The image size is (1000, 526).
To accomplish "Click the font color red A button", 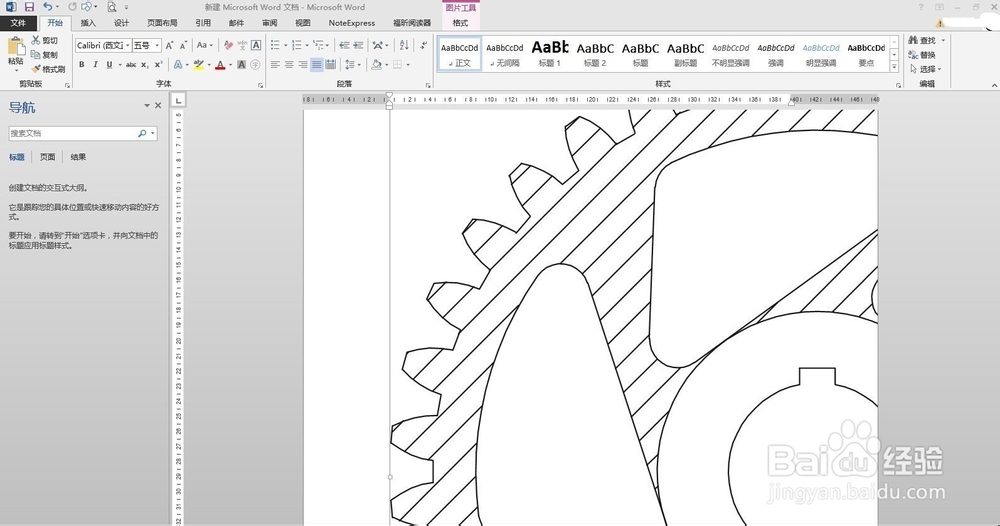I will click(220, 64).
